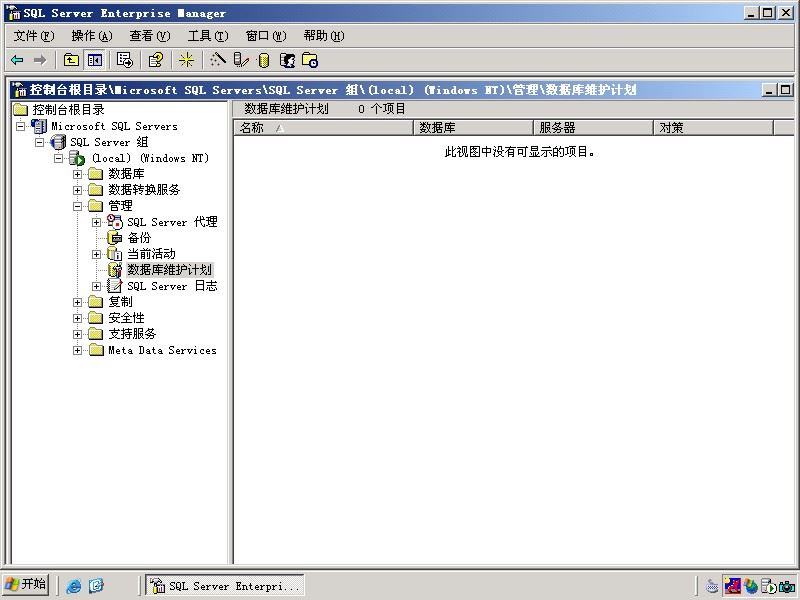Click the SQL Server 代理 agent icon
The image size is (800, 600).
115,221
